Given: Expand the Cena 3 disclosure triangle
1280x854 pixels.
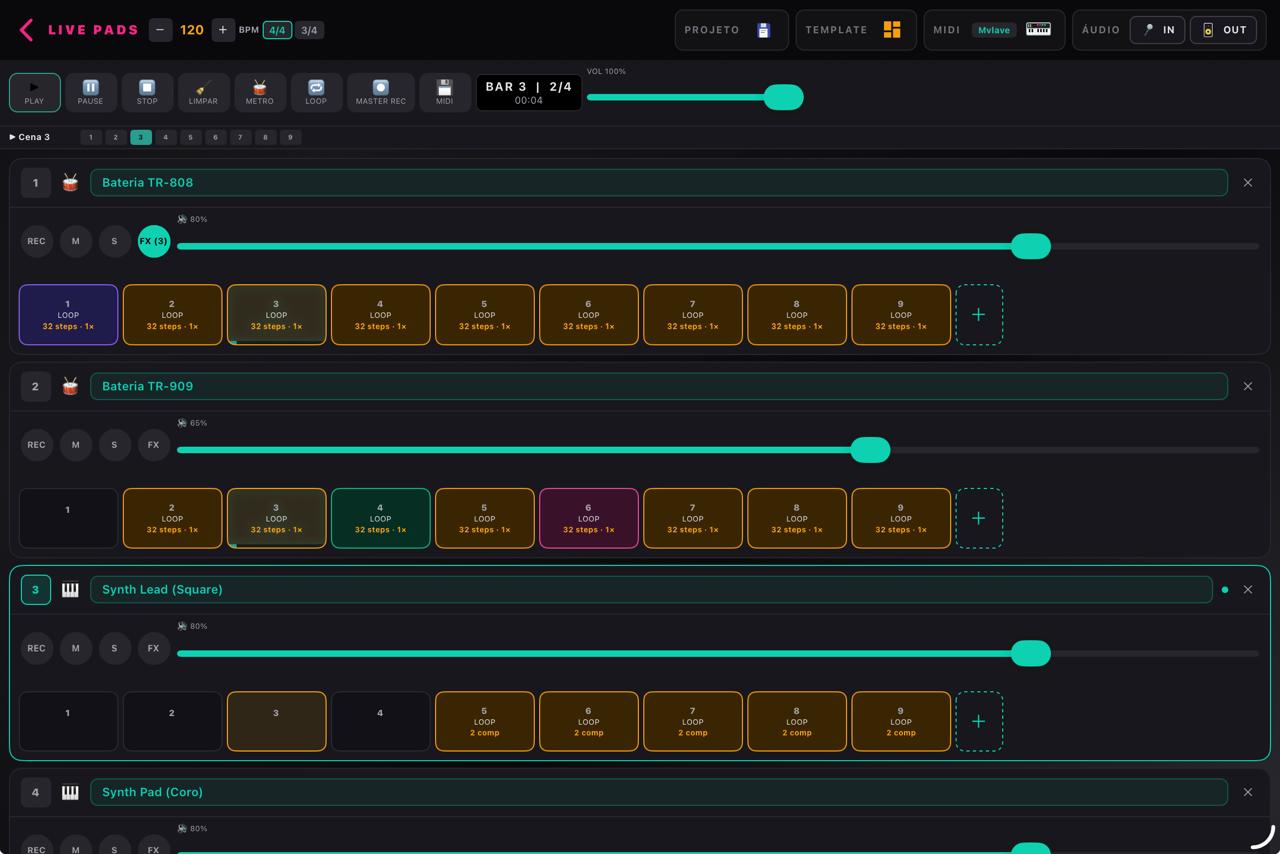Looking at the screenshot, I should tap(12, 137).
